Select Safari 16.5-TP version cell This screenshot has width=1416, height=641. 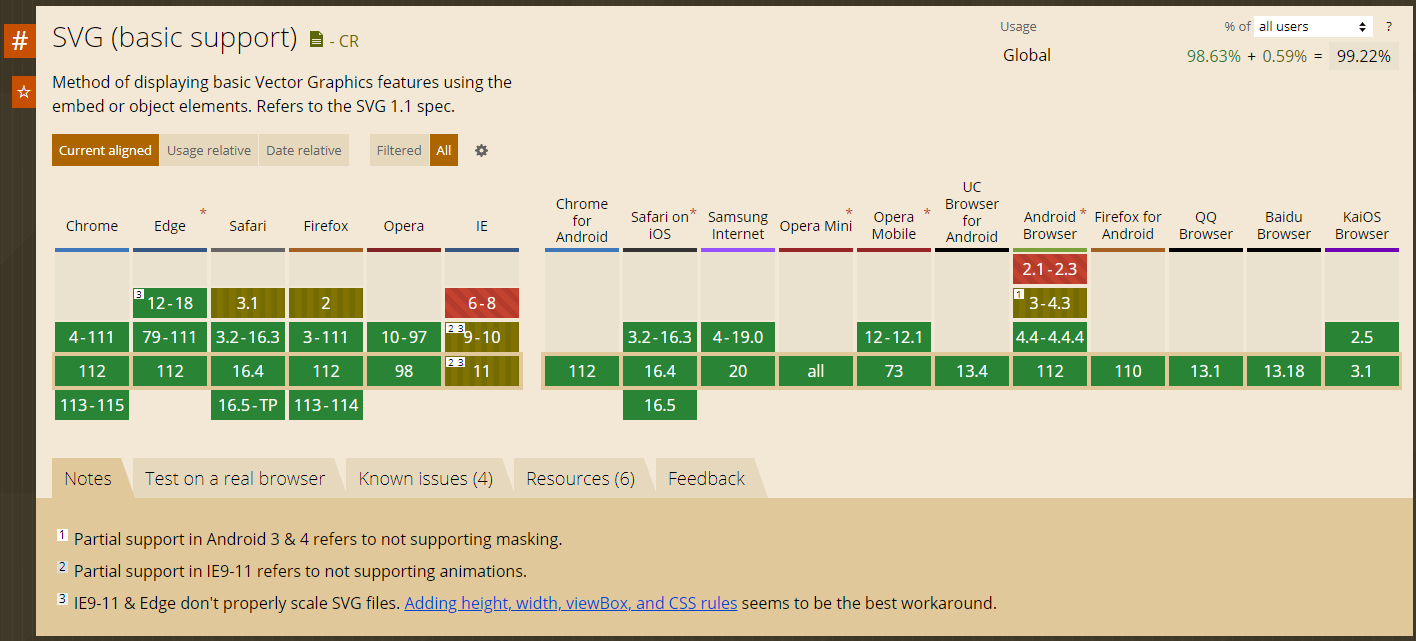point(248,405)
